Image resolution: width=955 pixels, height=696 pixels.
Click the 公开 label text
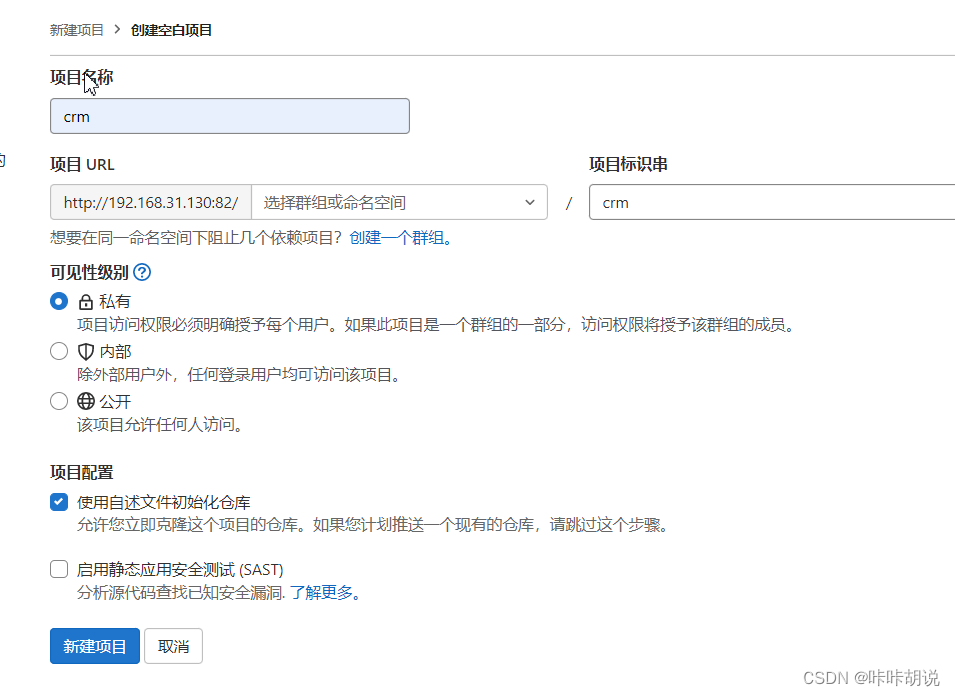coord(115,401)
